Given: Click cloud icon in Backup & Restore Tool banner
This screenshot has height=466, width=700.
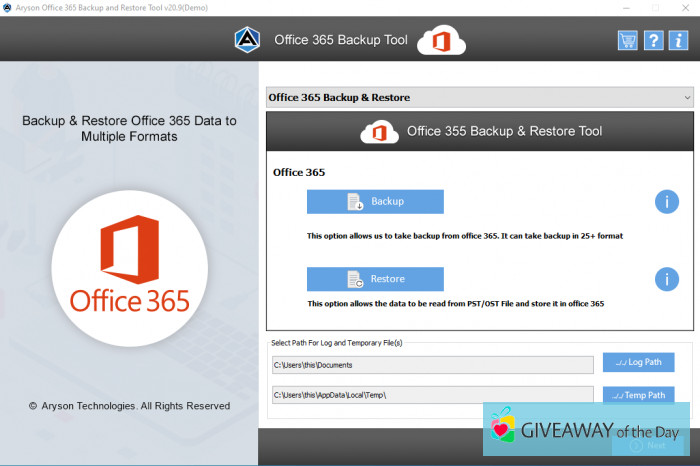Looking at the screenshot, I should click(380, 131).
